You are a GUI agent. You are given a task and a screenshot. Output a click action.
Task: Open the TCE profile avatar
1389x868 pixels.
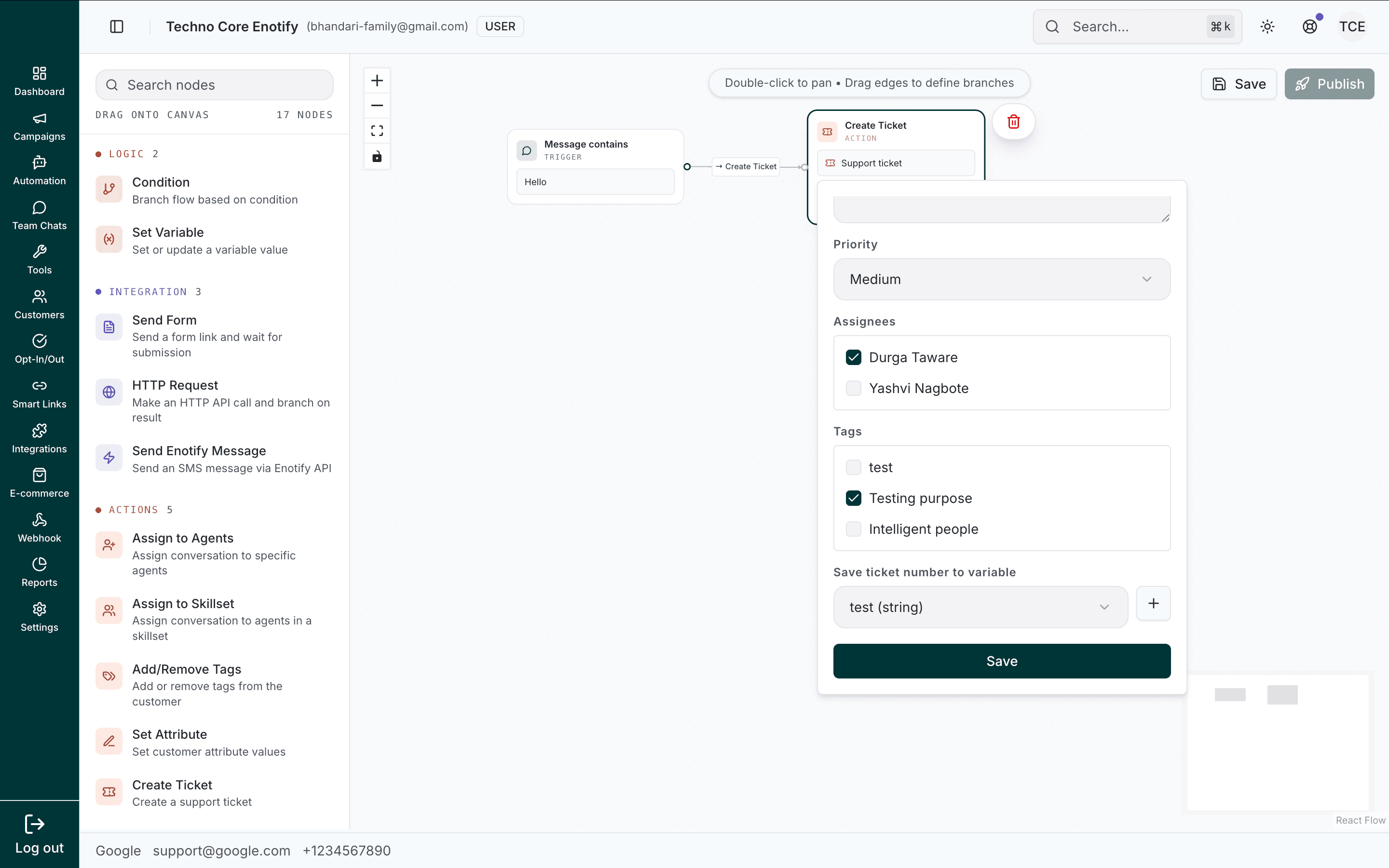1352,27
